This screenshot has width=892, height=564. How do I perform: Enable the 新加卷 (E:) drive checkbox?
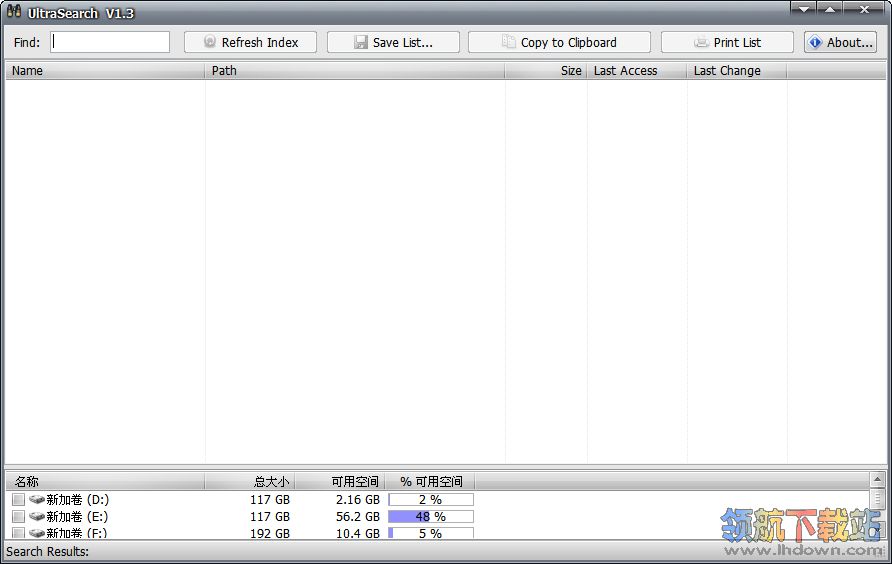18,517
